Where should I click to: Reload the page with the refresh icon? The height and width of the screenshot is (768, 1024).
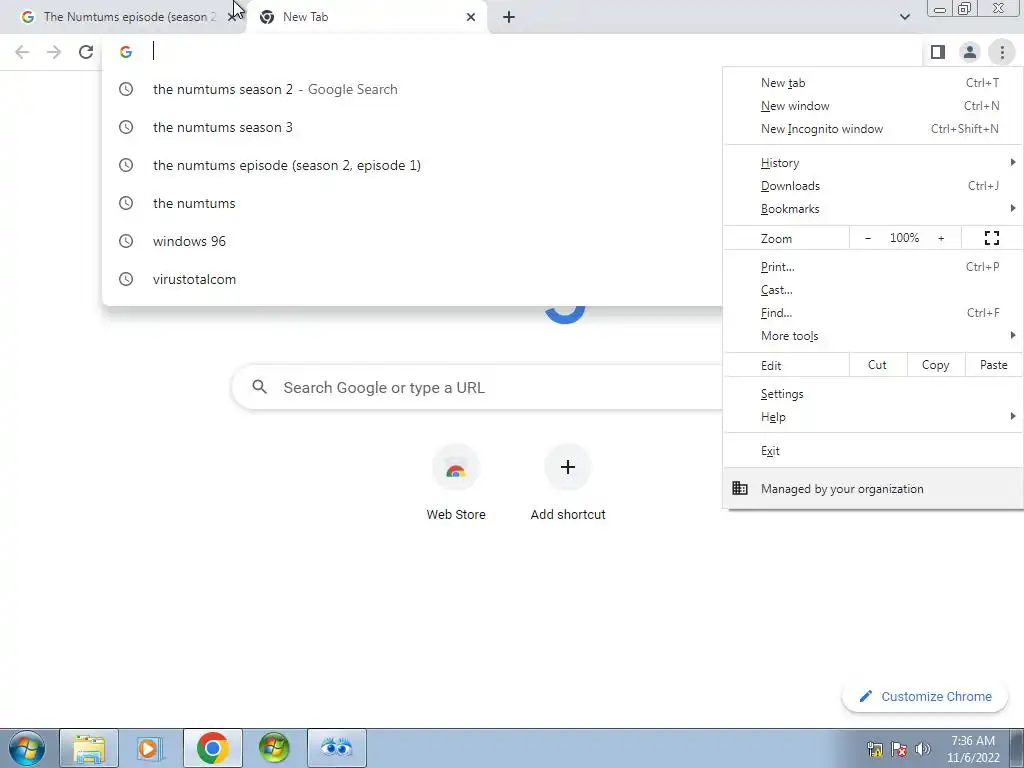pos(86,52)
